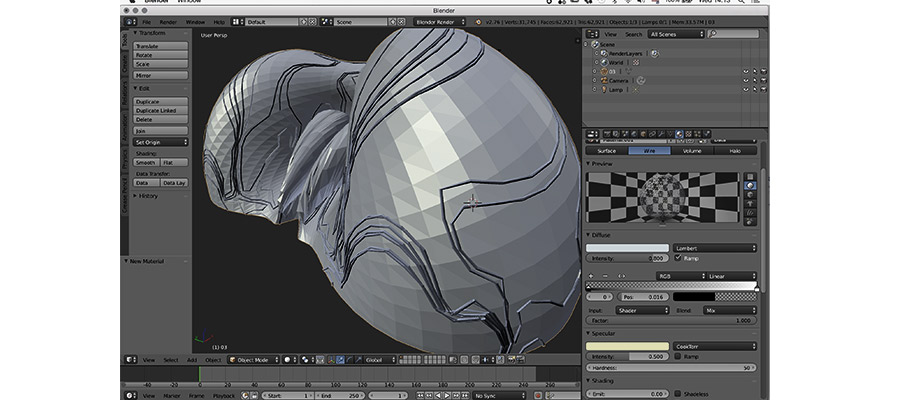
Task: Adjust the Hardness slider
Action: pos(671,368)
